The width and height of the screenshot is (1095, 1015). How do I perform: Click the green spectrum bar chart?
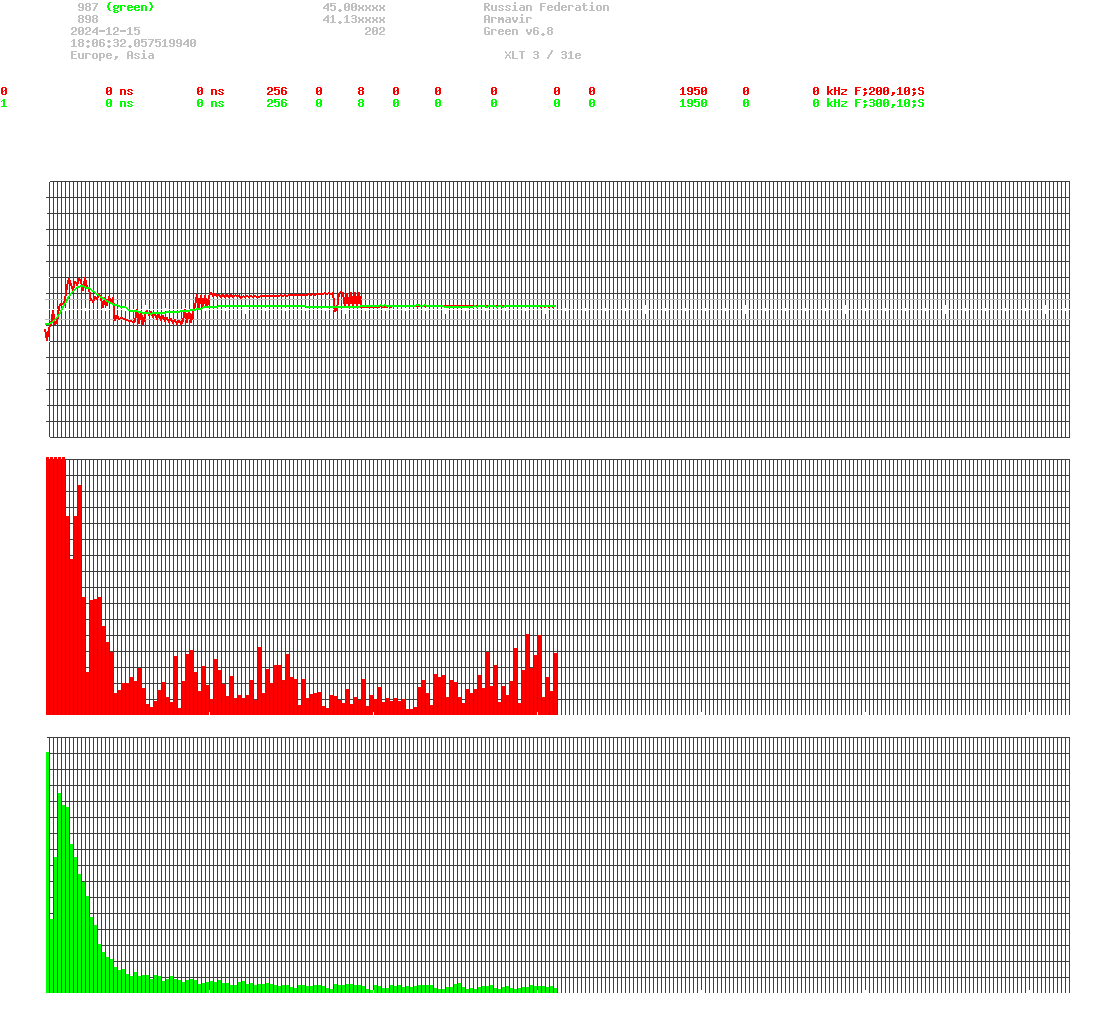point(558,864)
